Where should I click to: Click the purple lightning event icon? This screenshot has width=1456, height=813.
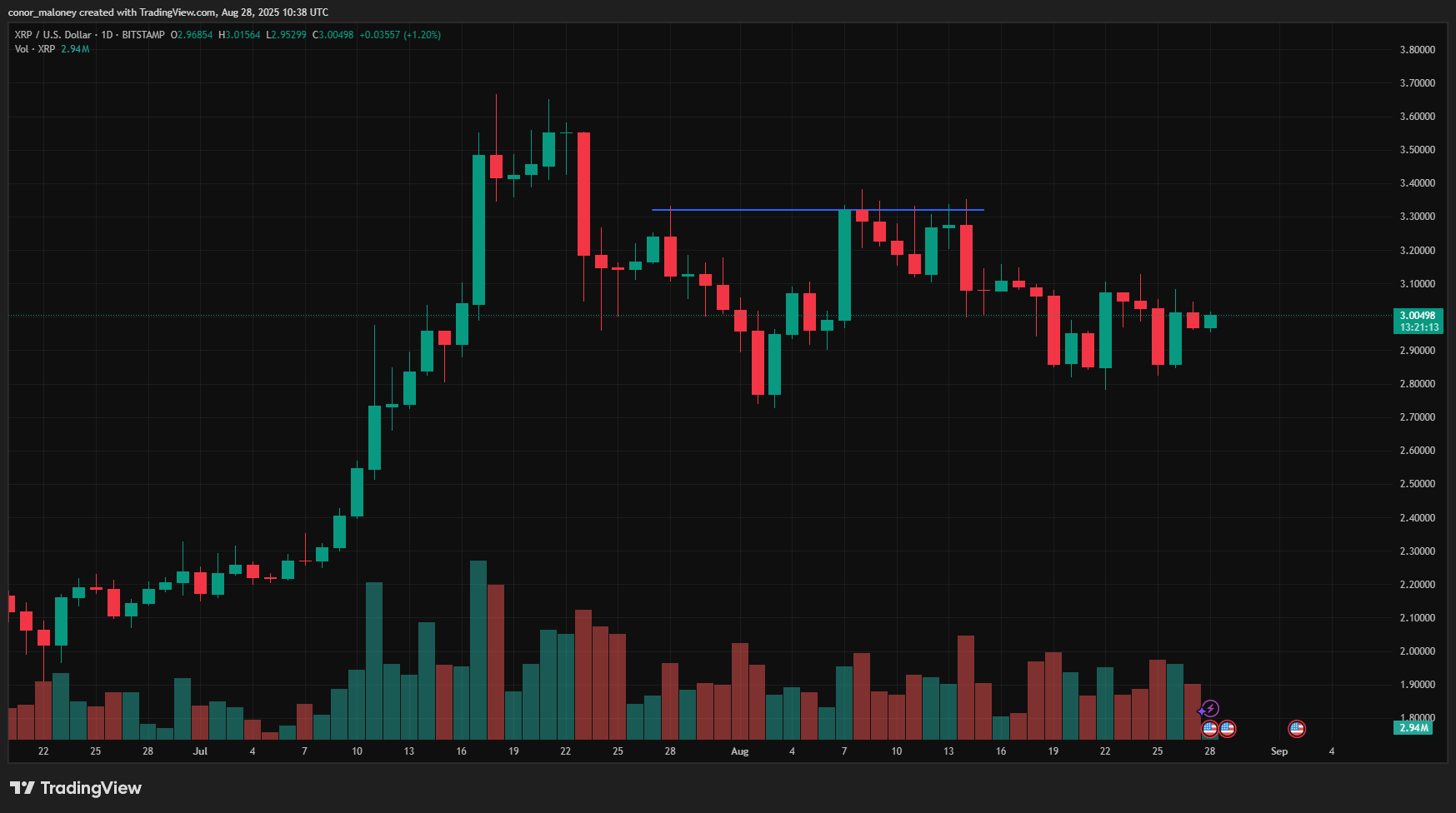1210,709
